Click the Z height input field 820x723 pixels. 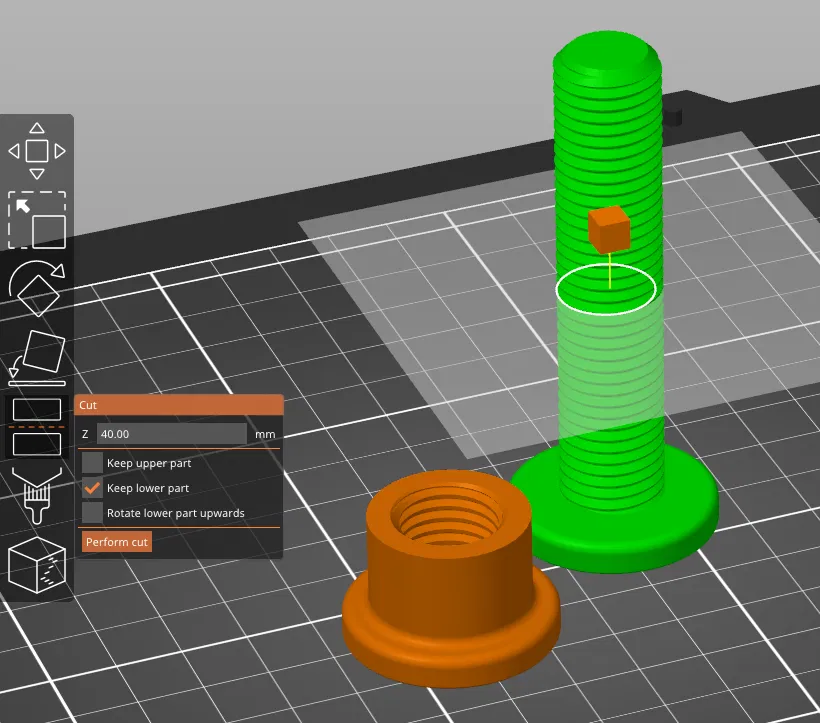pos(172,434)
